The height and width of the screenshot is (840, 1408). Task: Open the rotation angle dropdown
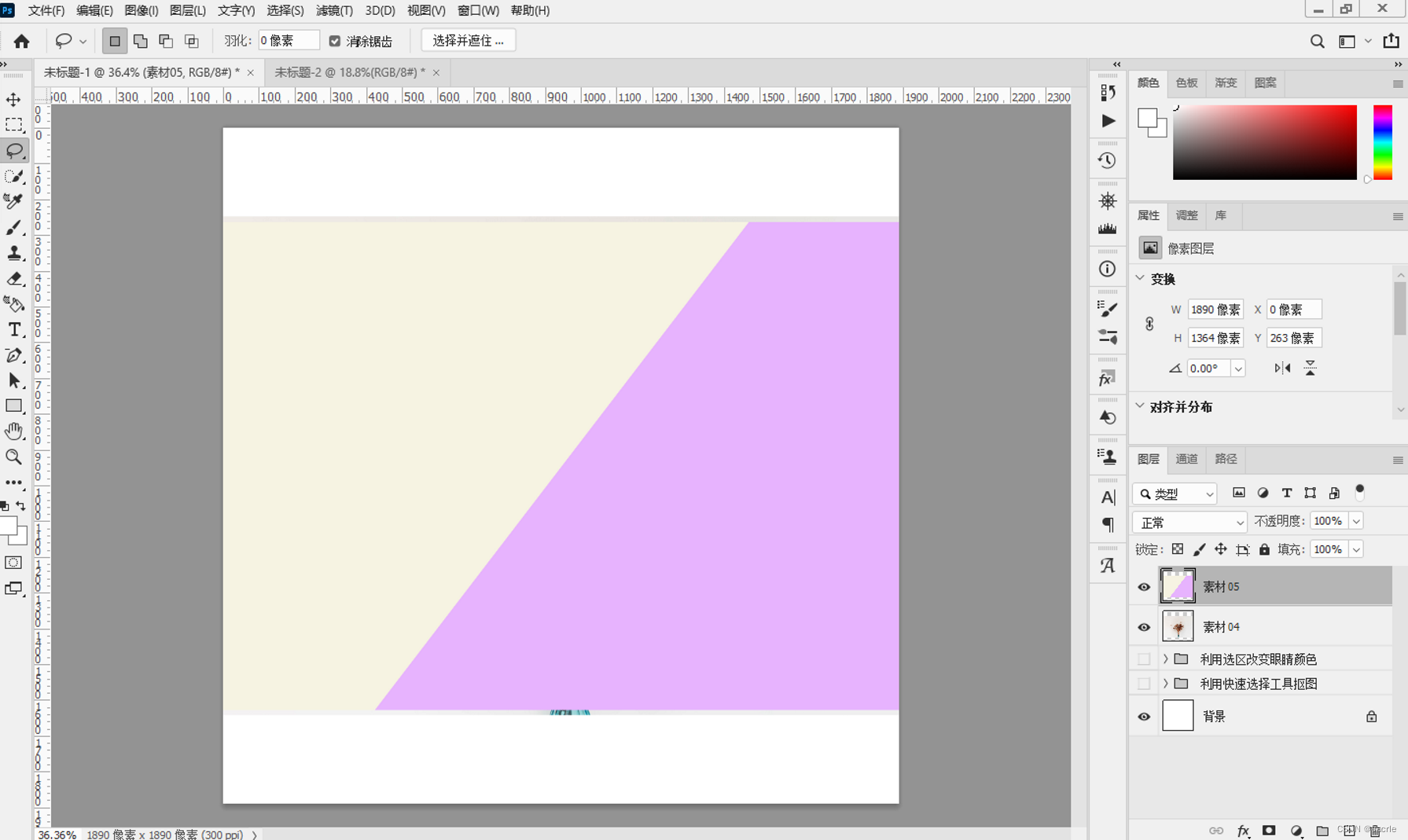point(1238,369)
